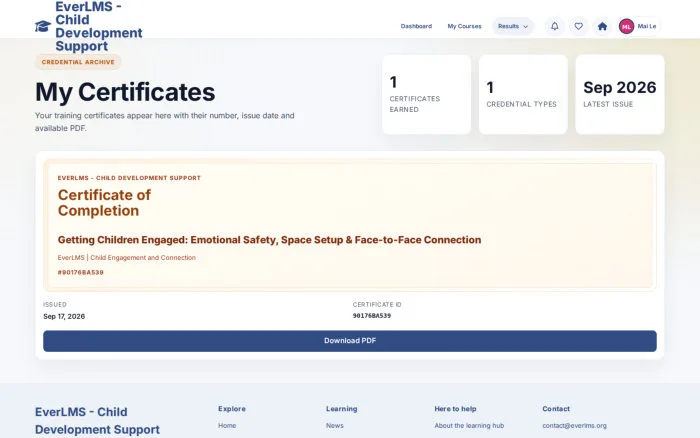The height and width of the screenshot is (438, 700).
Task: Download the certificate PDF
Action: click(350, 341)
